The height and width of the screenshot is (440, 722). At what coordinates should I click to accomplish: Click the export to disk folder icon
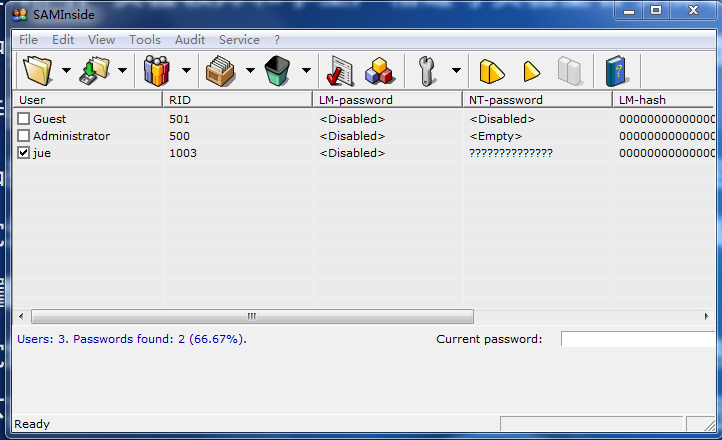point(94,70)
